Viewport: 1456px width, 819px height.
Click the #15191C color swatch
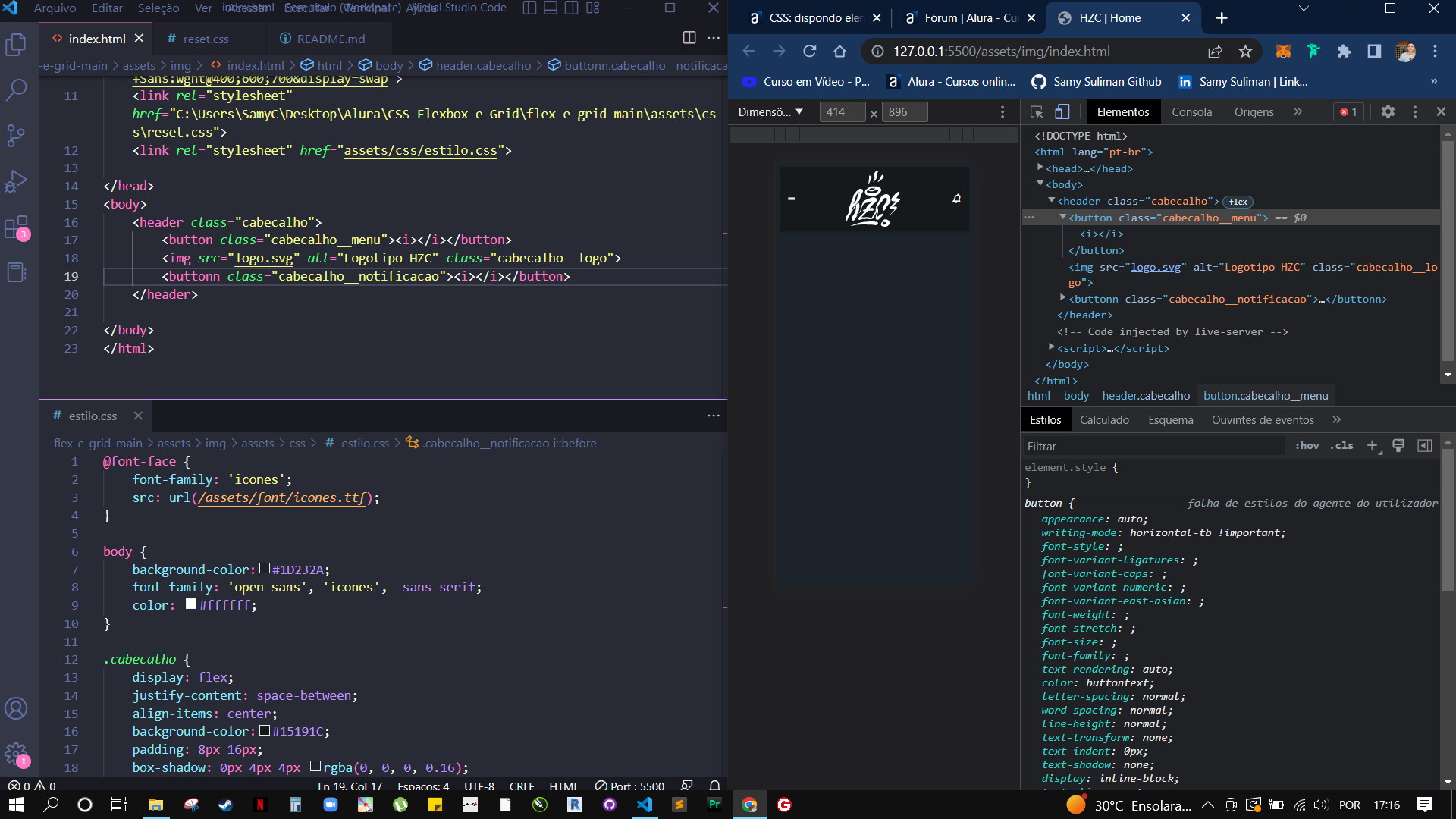265,730
